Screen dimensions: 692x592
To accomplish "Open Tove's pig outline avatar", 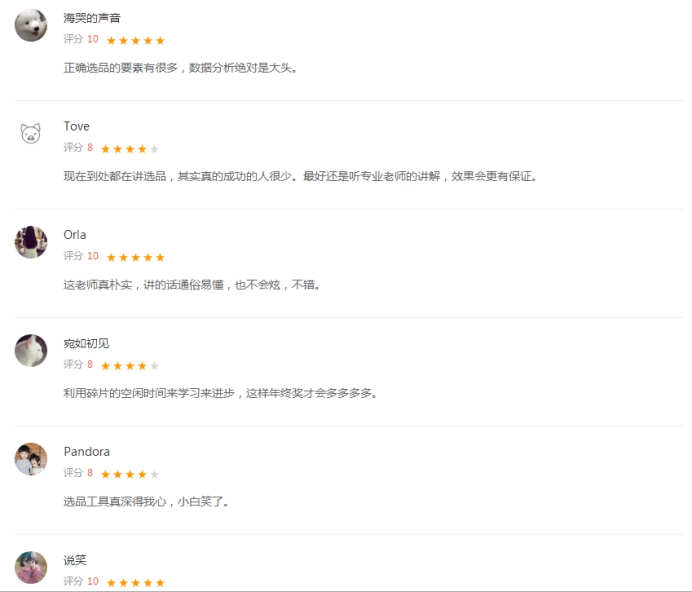I will [x=31, y=133].
